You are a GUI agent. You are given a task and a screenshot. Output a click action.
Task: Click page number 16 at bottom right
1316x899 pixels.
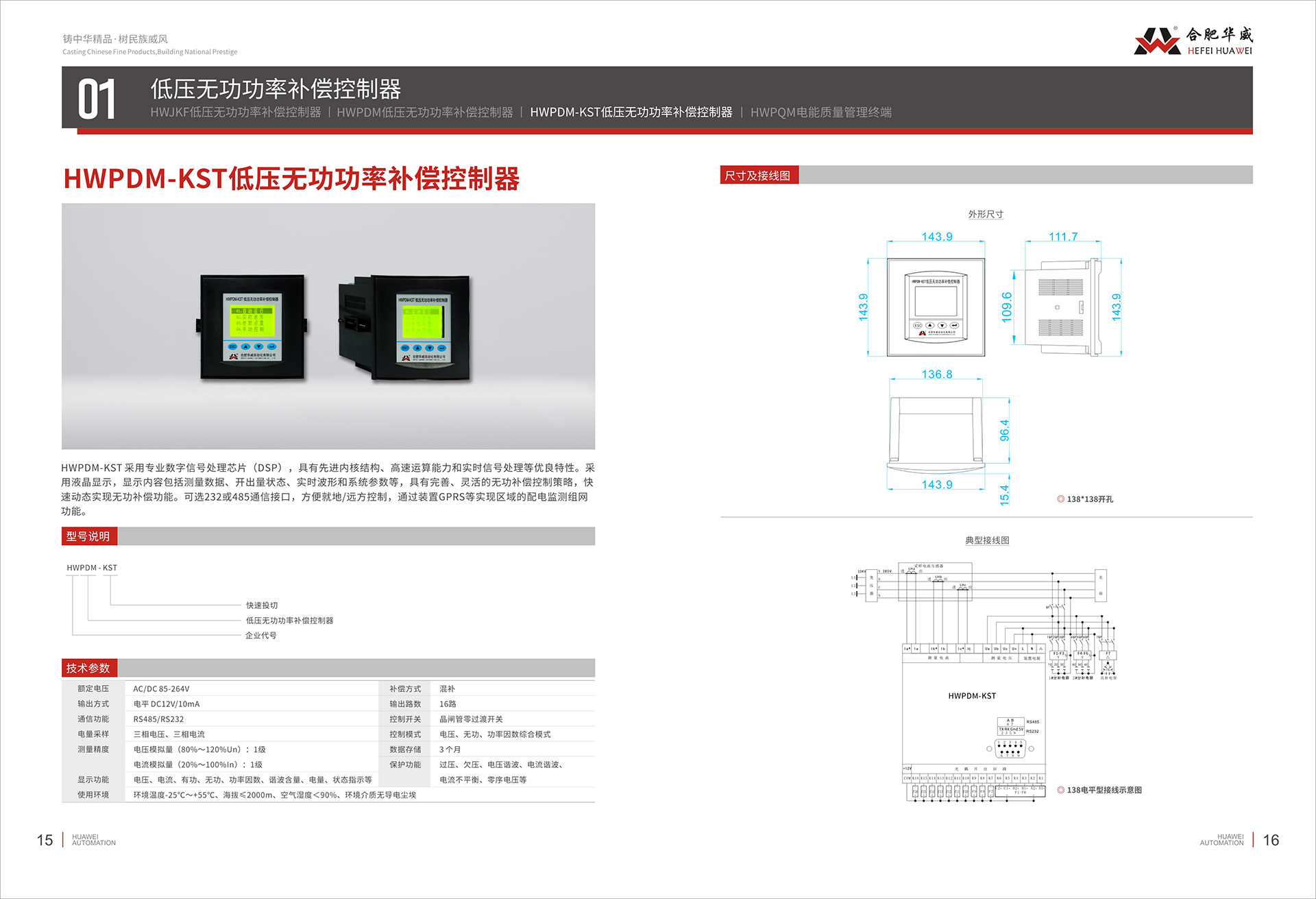1271,840
